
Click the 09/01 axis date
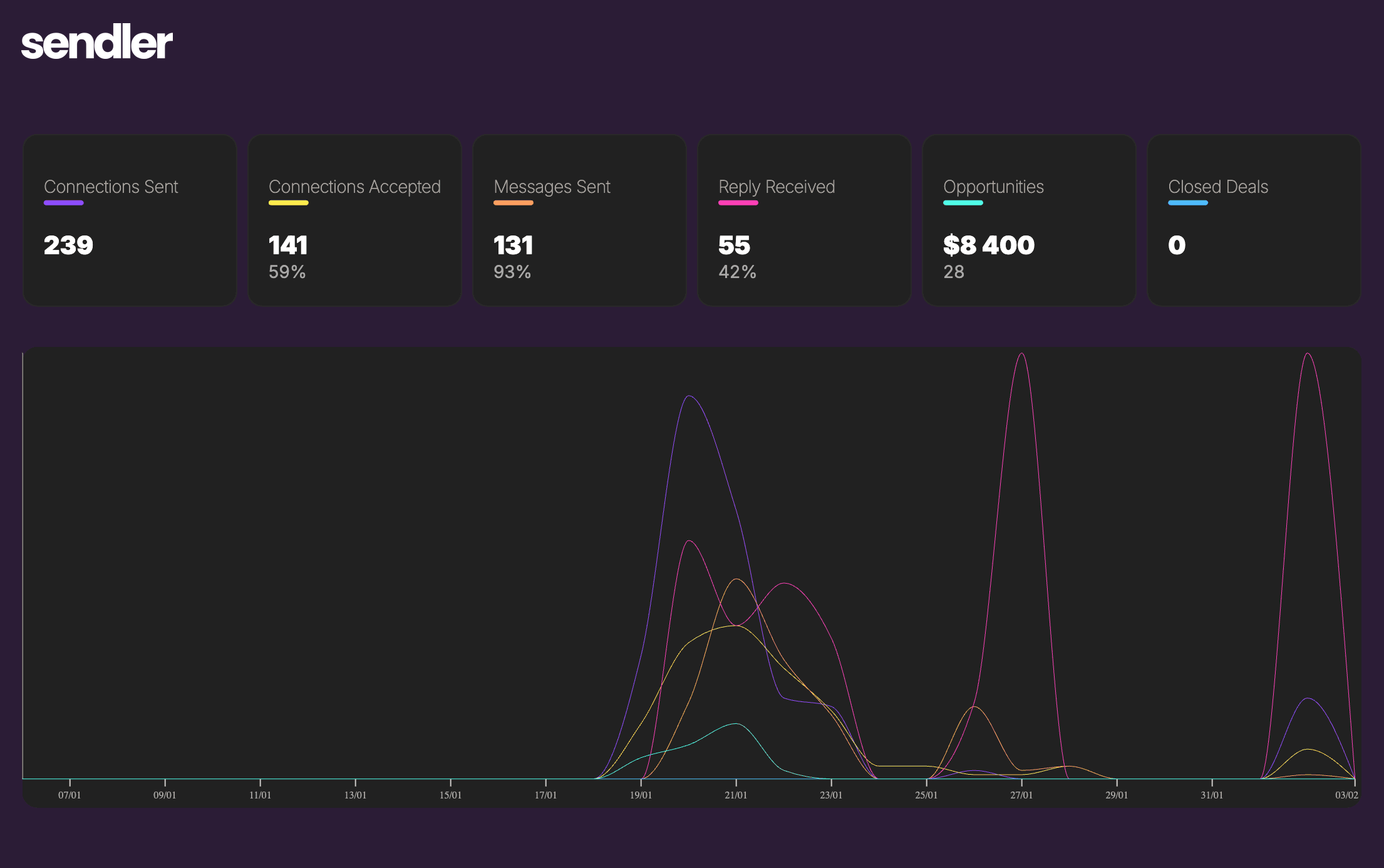tap(165, 795)
